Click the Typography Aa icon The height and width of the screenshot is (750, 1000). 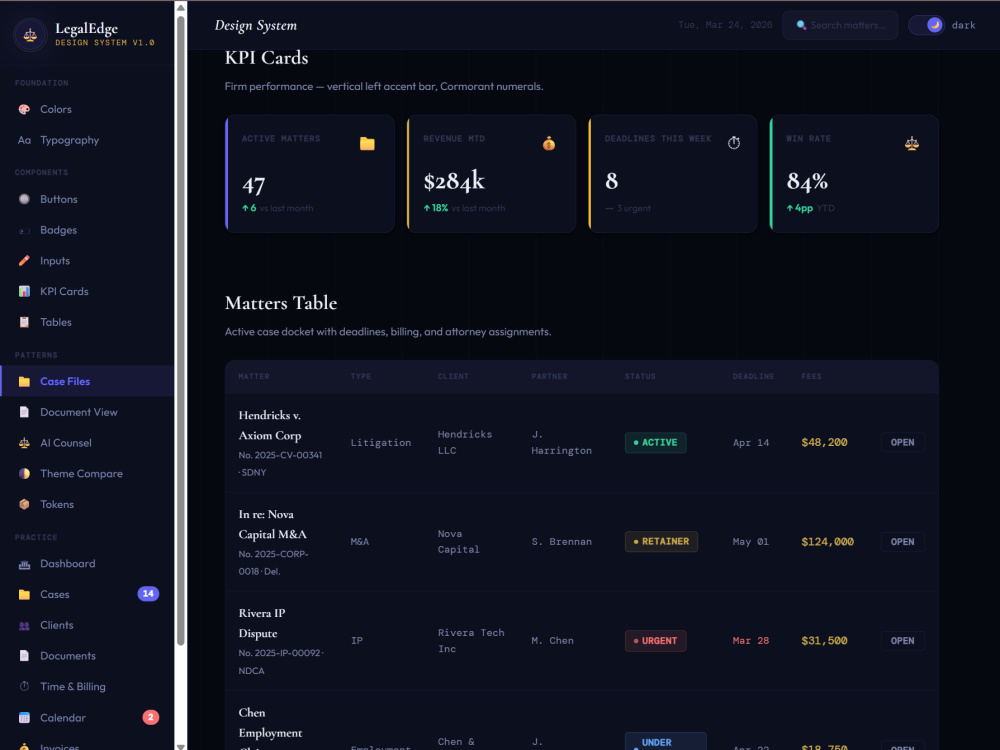click(24, 140)
